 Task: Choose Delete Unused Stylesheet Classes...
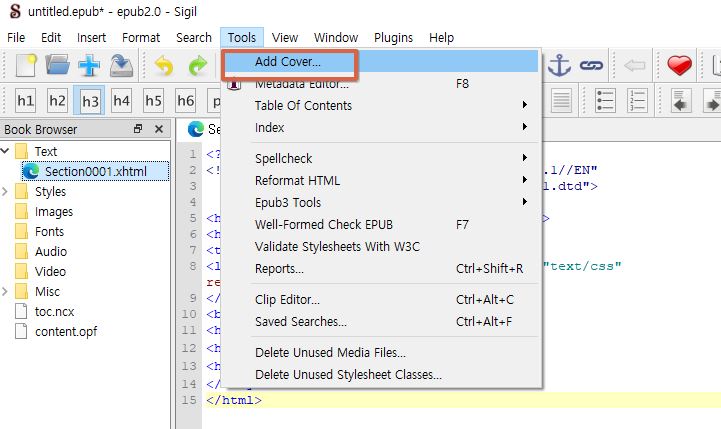[x=381, y=374]
